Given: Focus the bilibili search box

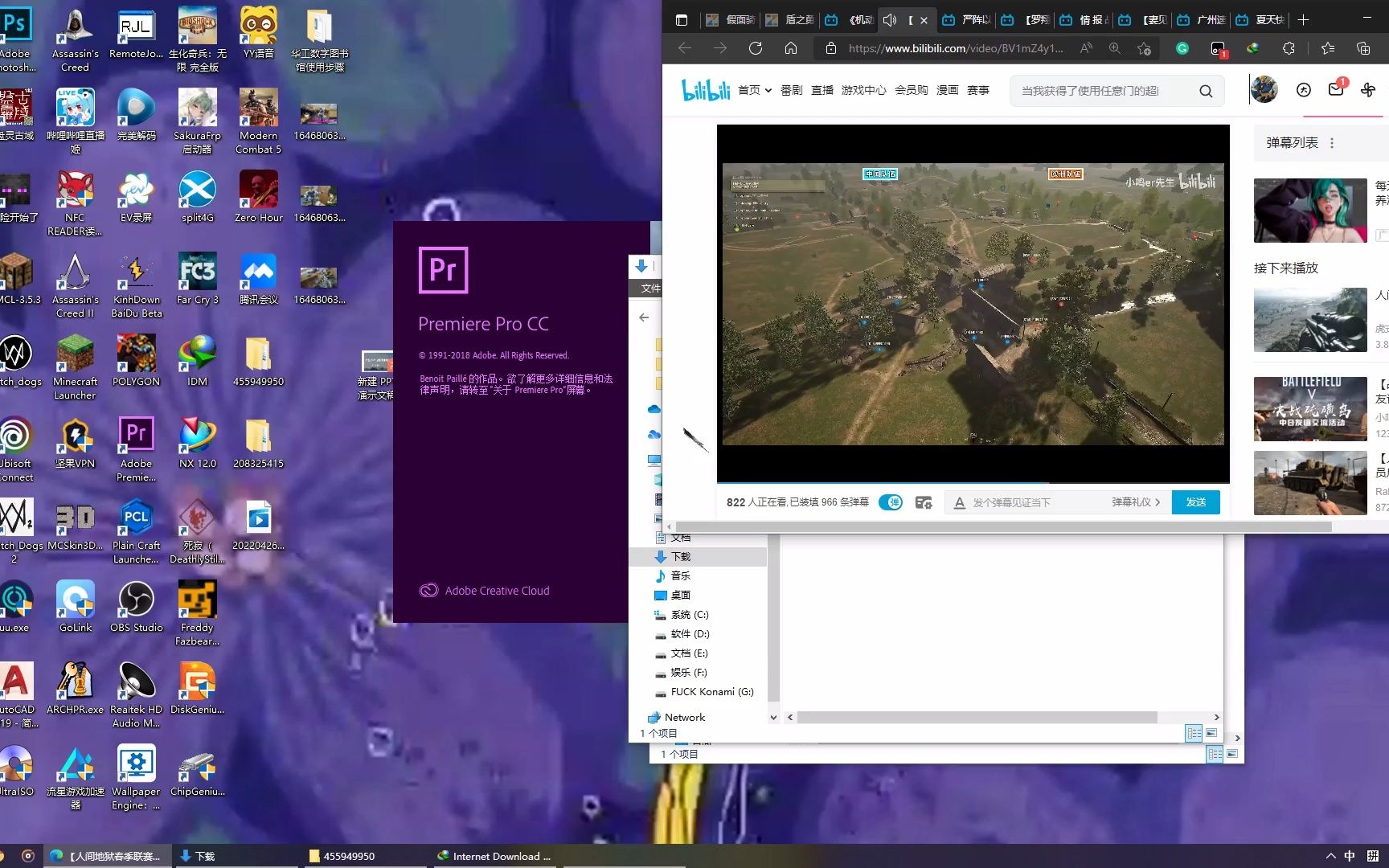Looking at the screenshot, I should tap(1103, 91).
